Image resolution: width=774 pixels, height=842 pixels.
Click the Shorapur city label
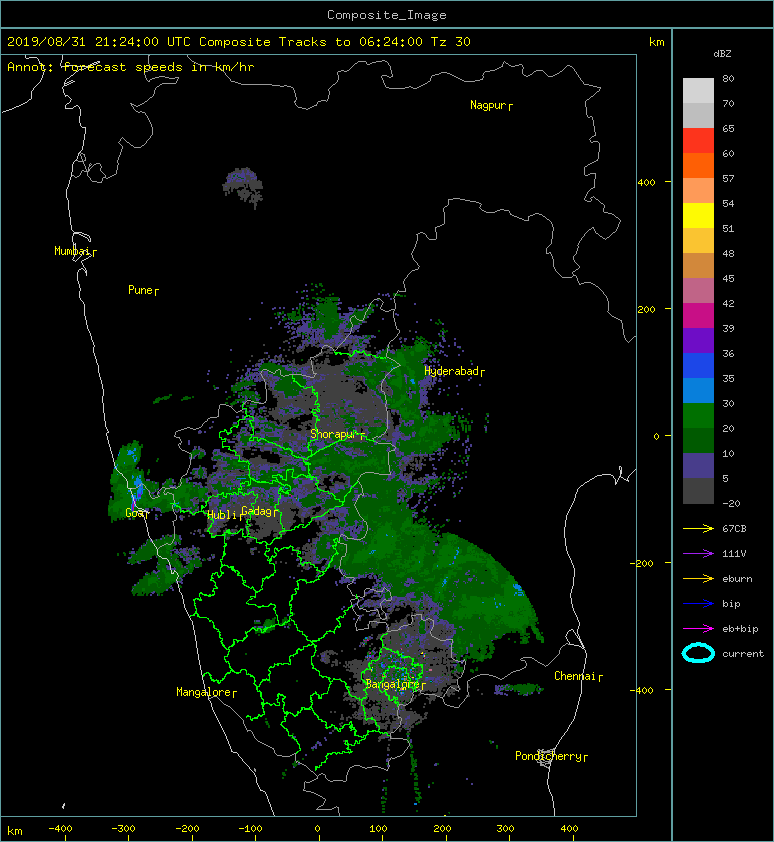[337, 434]
